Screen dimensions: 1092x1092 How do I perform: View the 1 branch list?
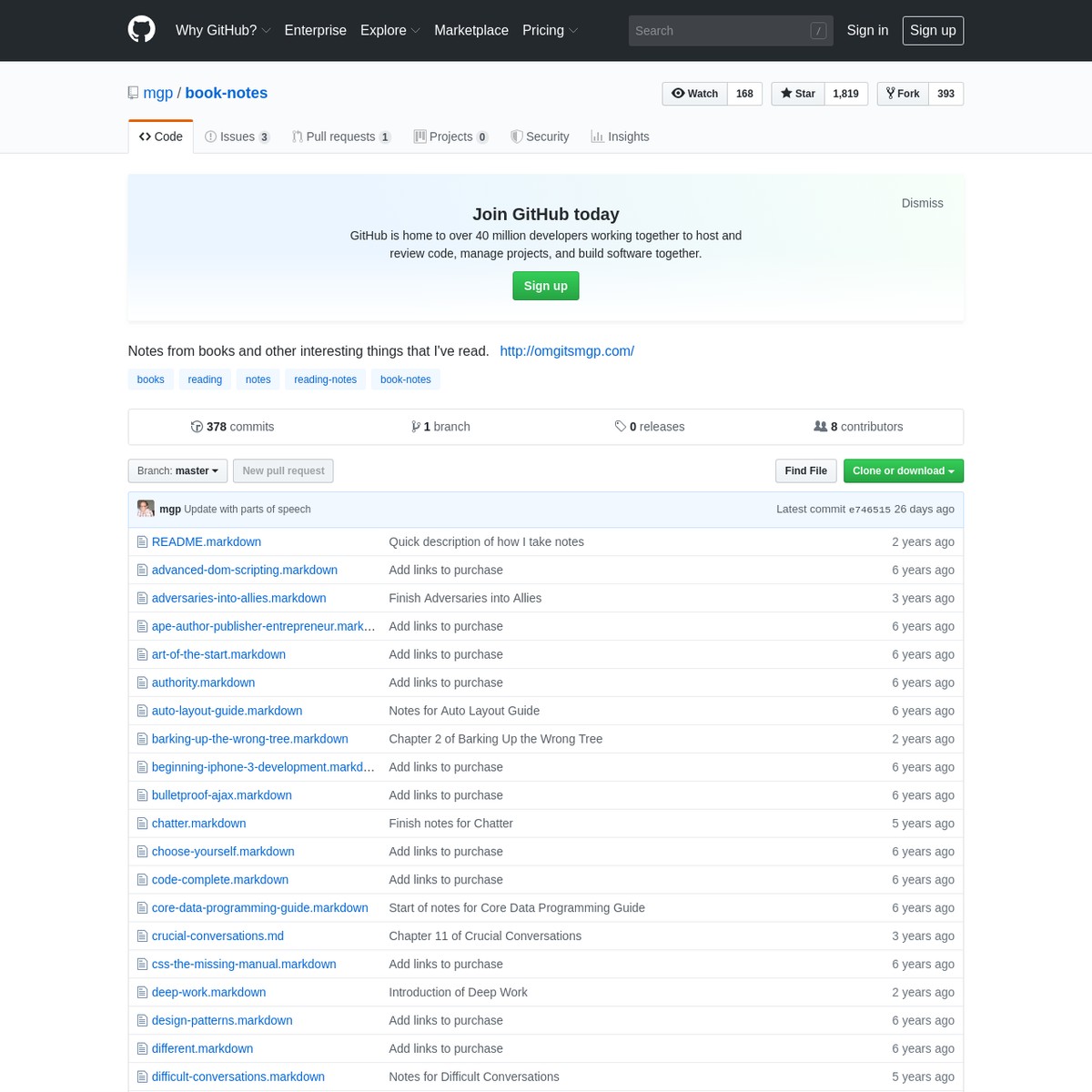click(441, 427)
